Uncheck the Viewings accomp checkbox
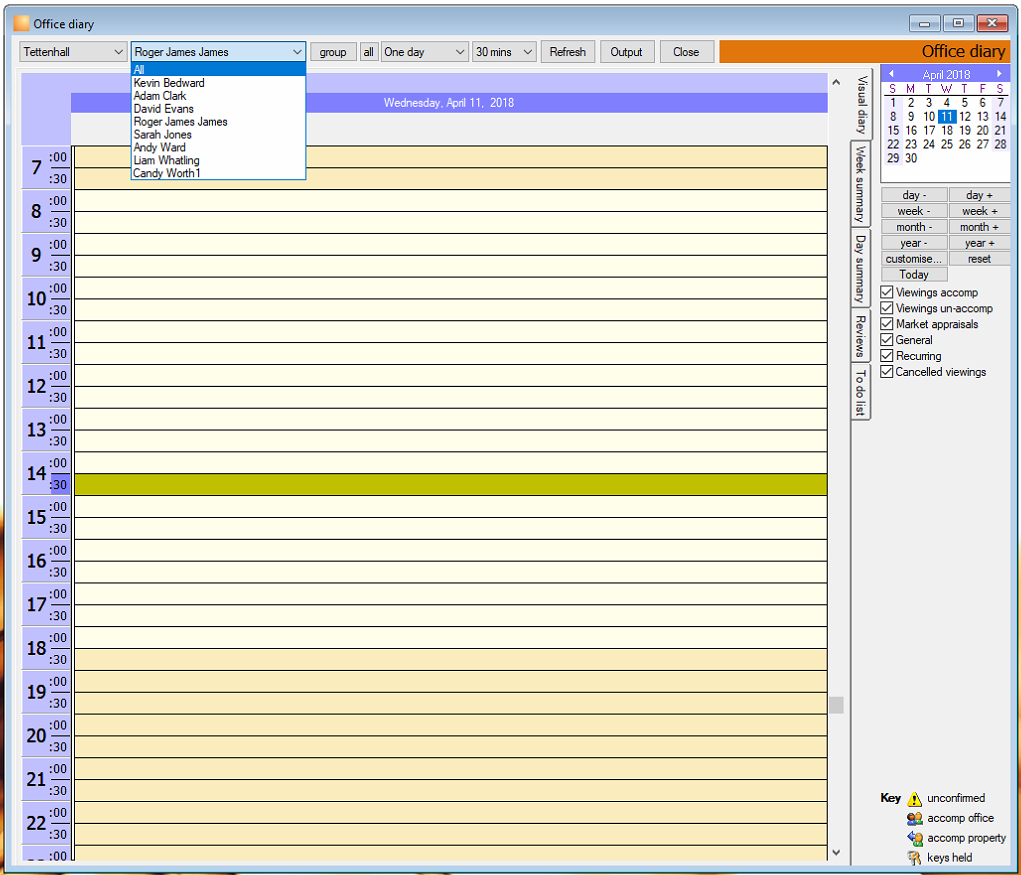1021x875 pixels. pos(886,292)
